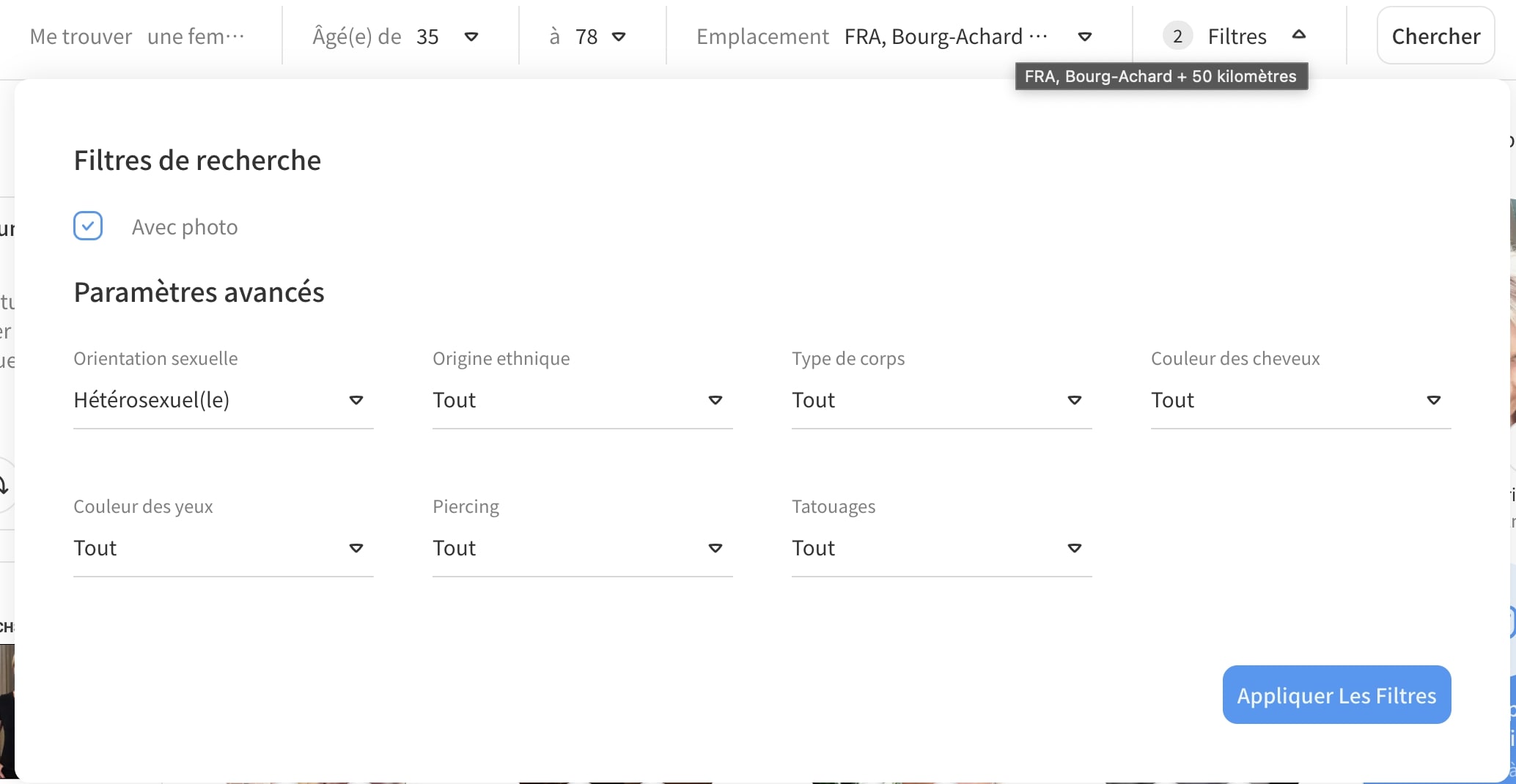The width and height of the screenshot is (1516, 784).
Task: Click the maximum age 78 arrow icon
Action: [x=619, y=37]
